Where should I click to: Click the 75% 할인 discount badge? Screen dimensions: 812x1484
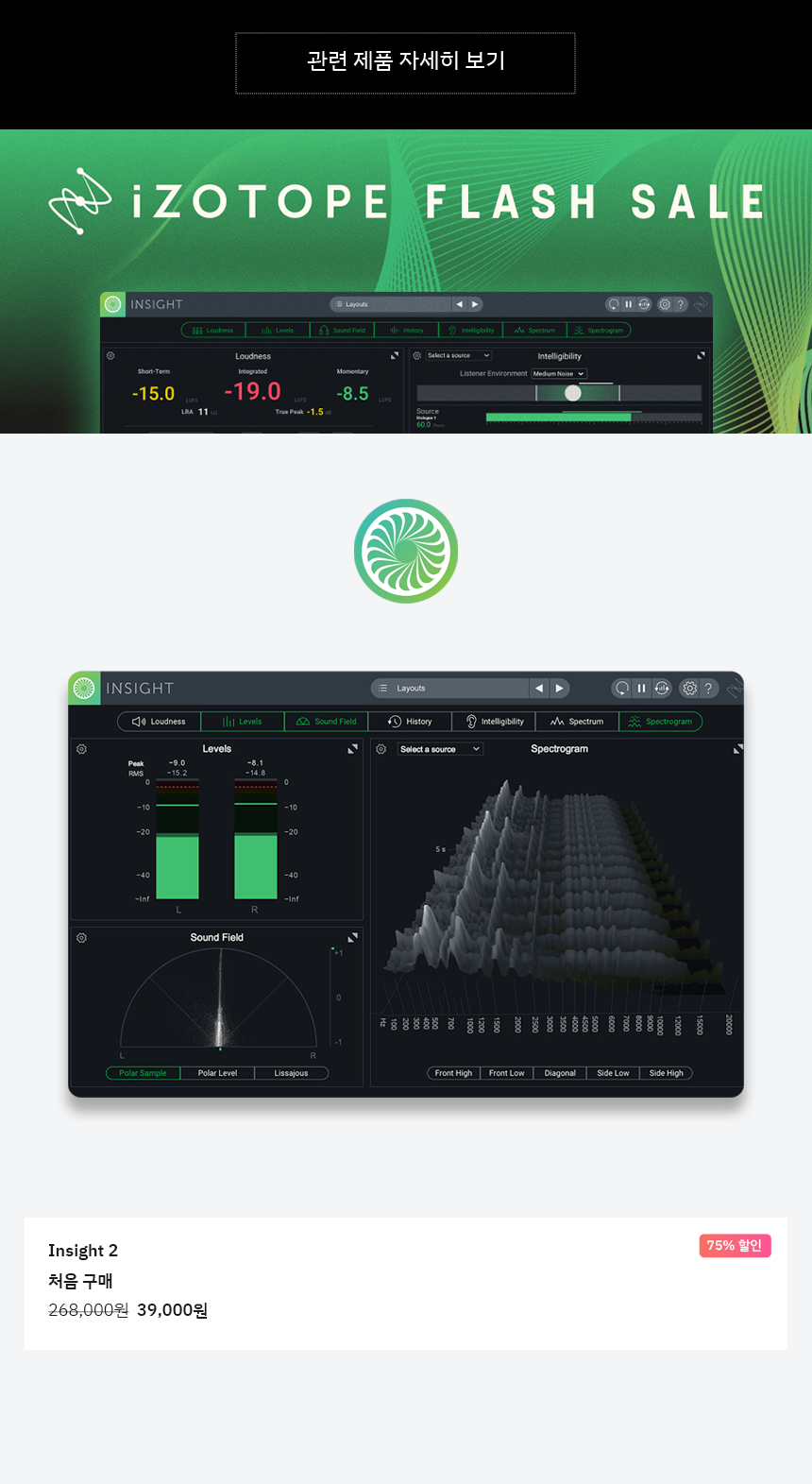(736, 1246)
